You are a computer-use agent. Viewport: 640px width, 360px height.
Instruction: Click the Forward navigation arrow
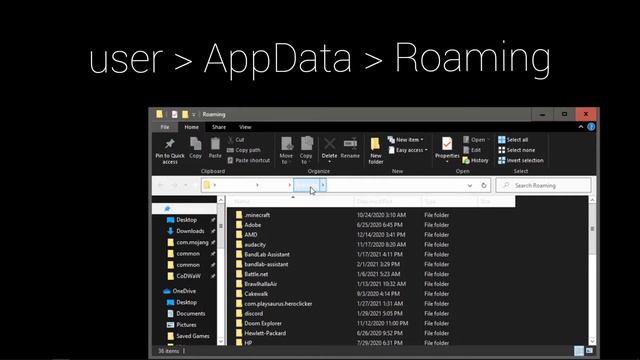tap(174, 185)
